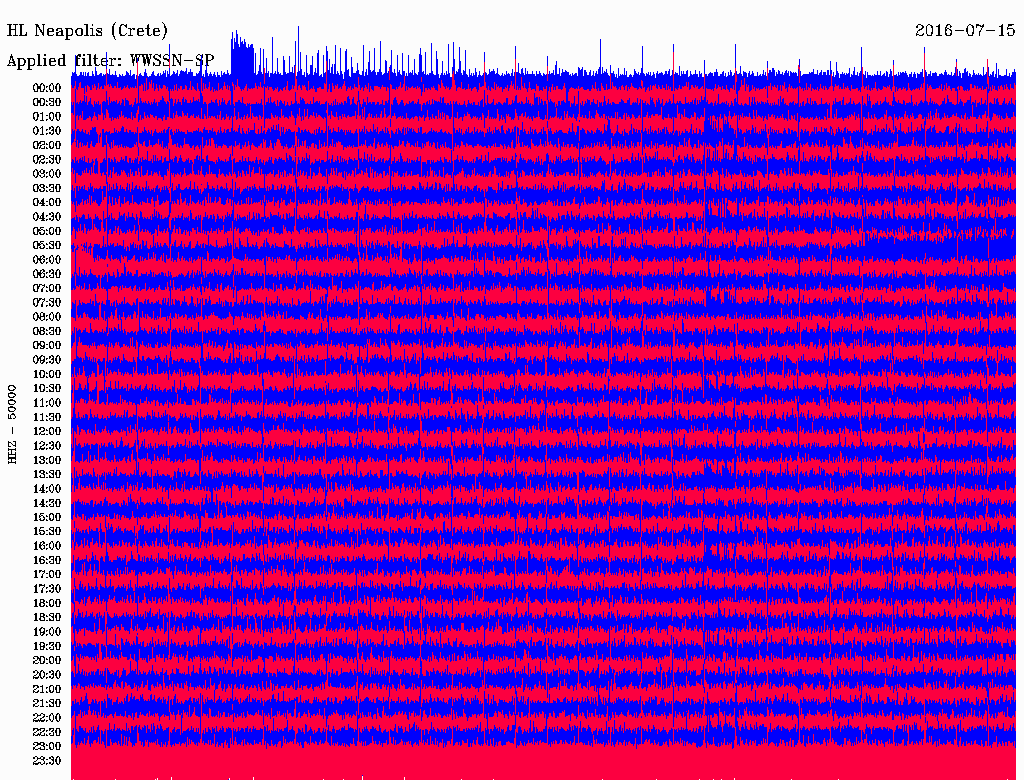
Task: Select the 10:30 time label
Action: (x=47, y=388)
